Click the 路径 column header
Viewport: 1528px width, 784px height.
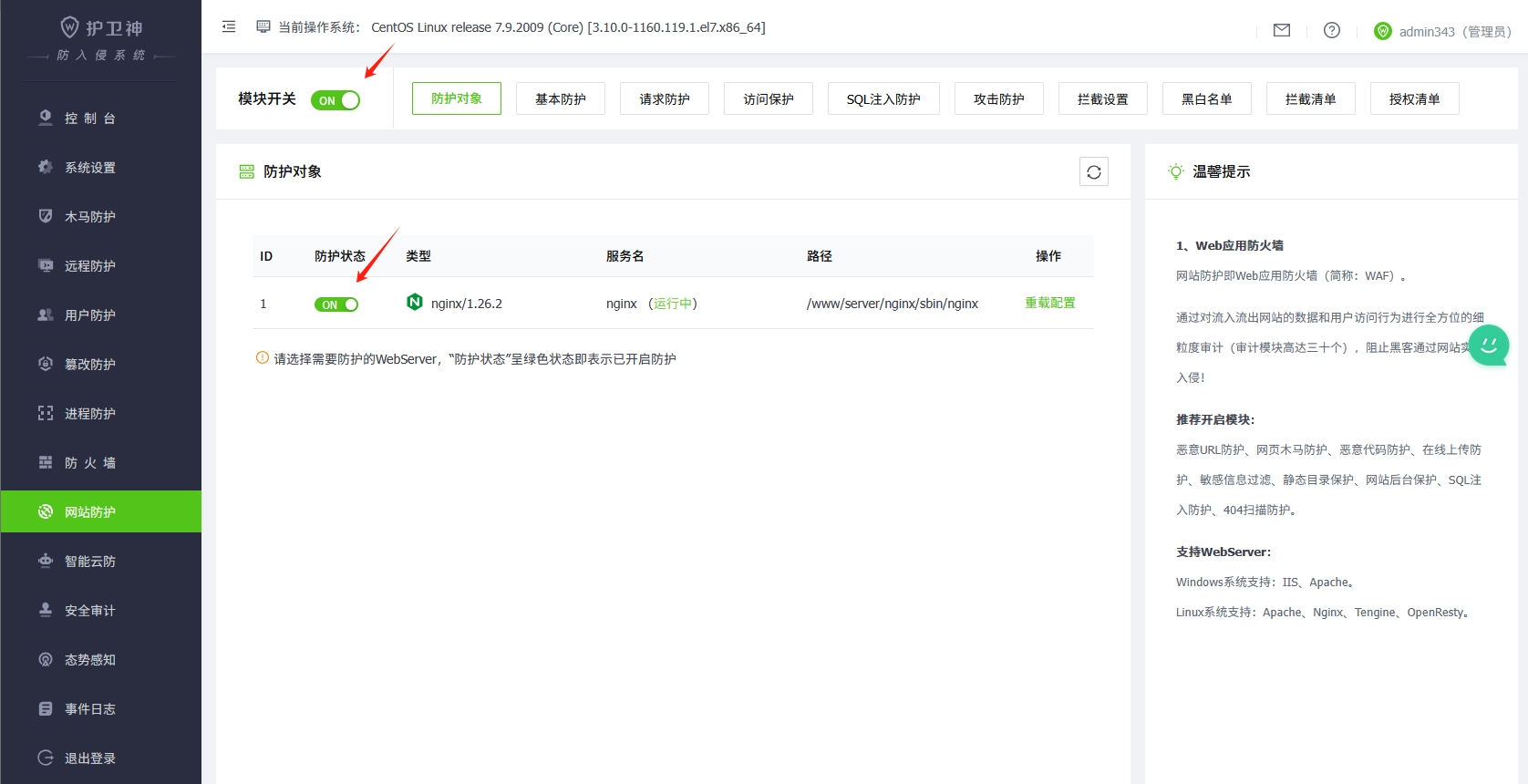pos(820,256)
